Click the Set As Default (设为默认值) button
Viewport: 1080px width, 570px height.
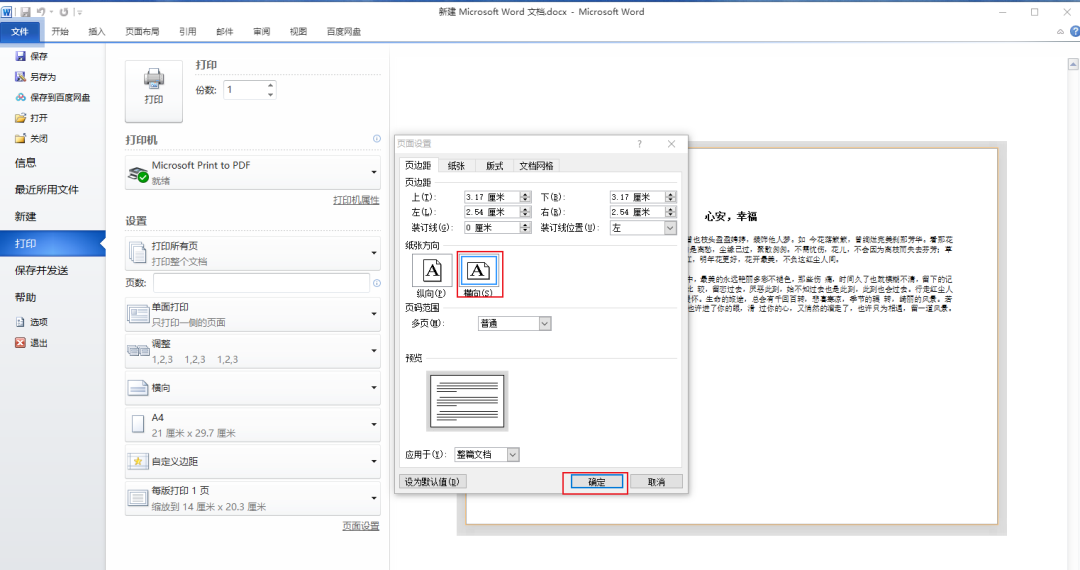pos(432,481)
